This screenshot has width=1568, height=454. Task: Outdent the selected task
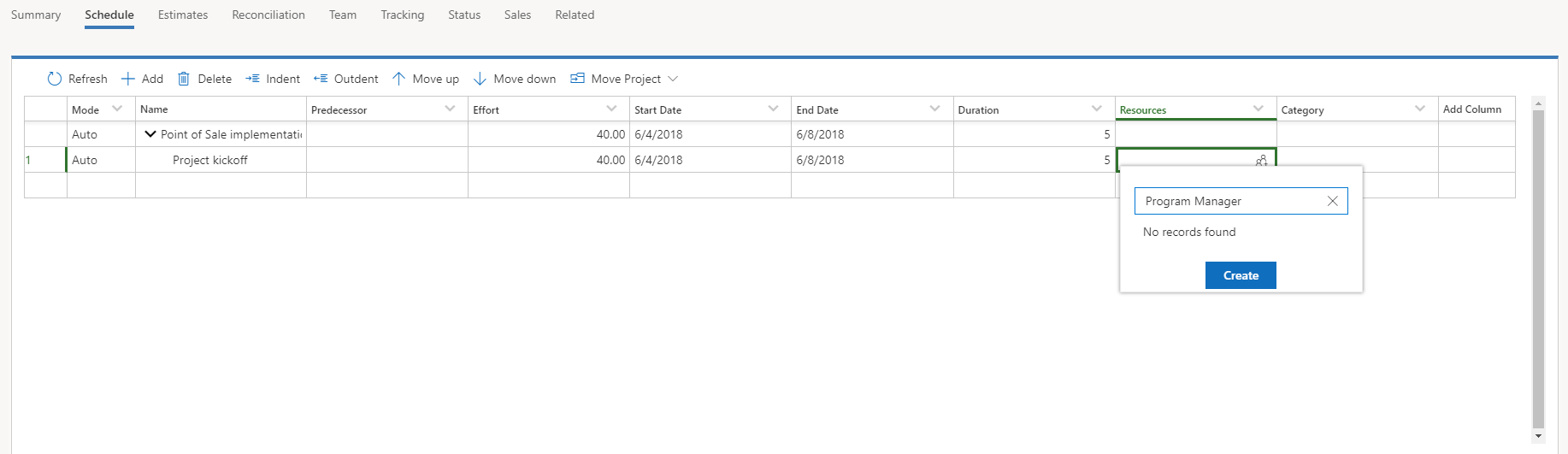(321, 79)
